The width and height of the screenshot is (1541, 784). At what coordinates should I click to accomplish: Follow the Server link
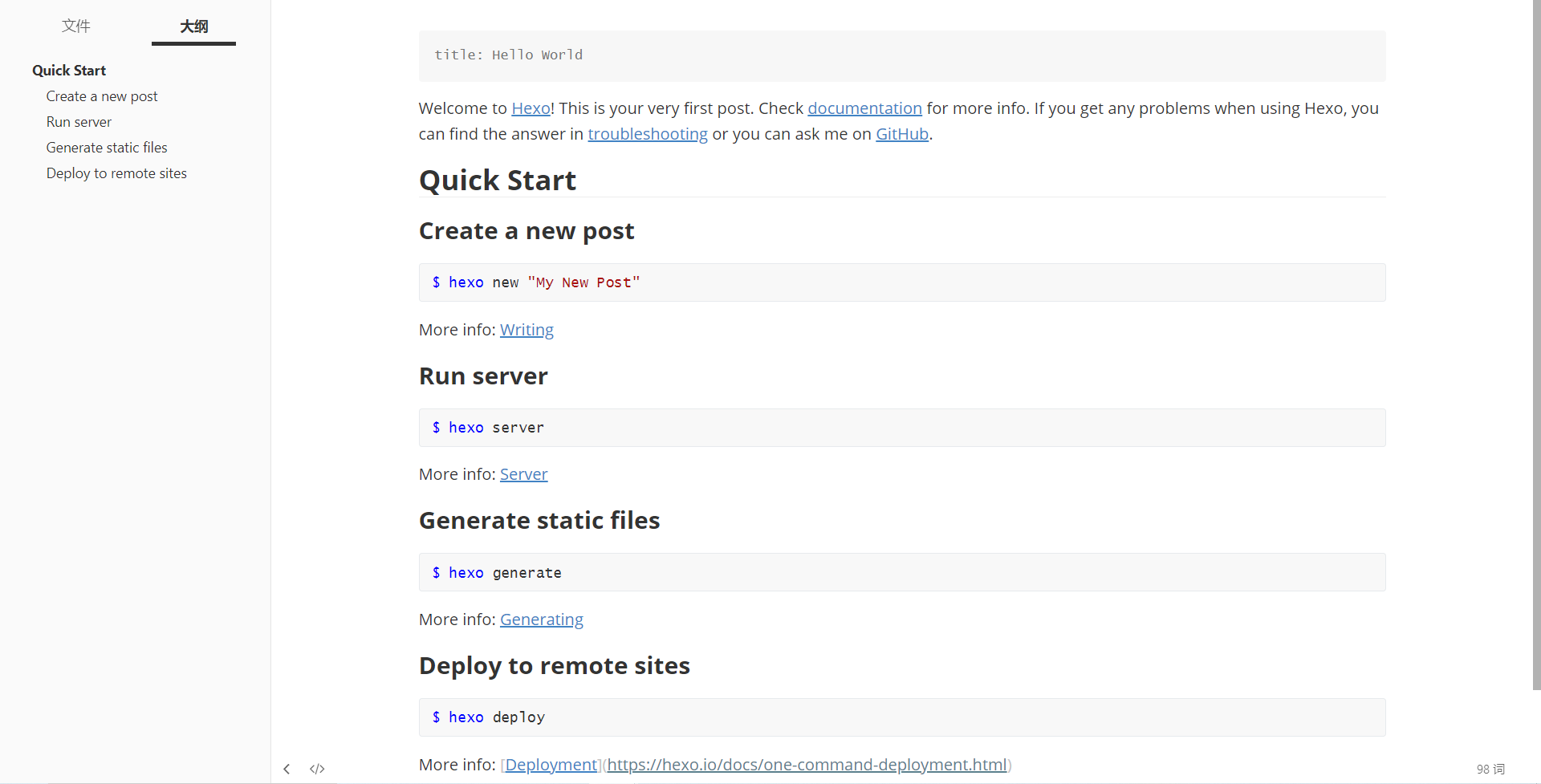523,474
